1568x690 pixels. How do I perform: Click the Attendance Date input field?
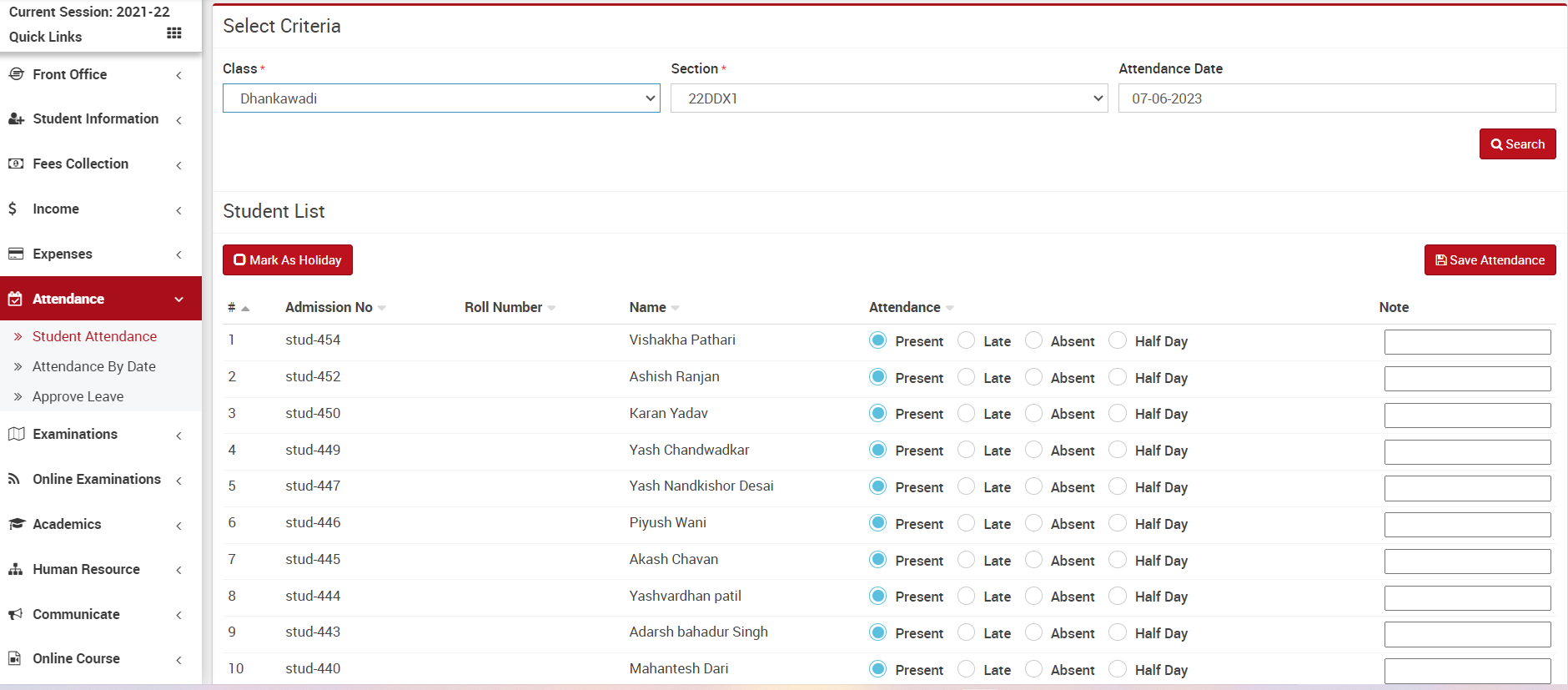(x=1336, y=98)
